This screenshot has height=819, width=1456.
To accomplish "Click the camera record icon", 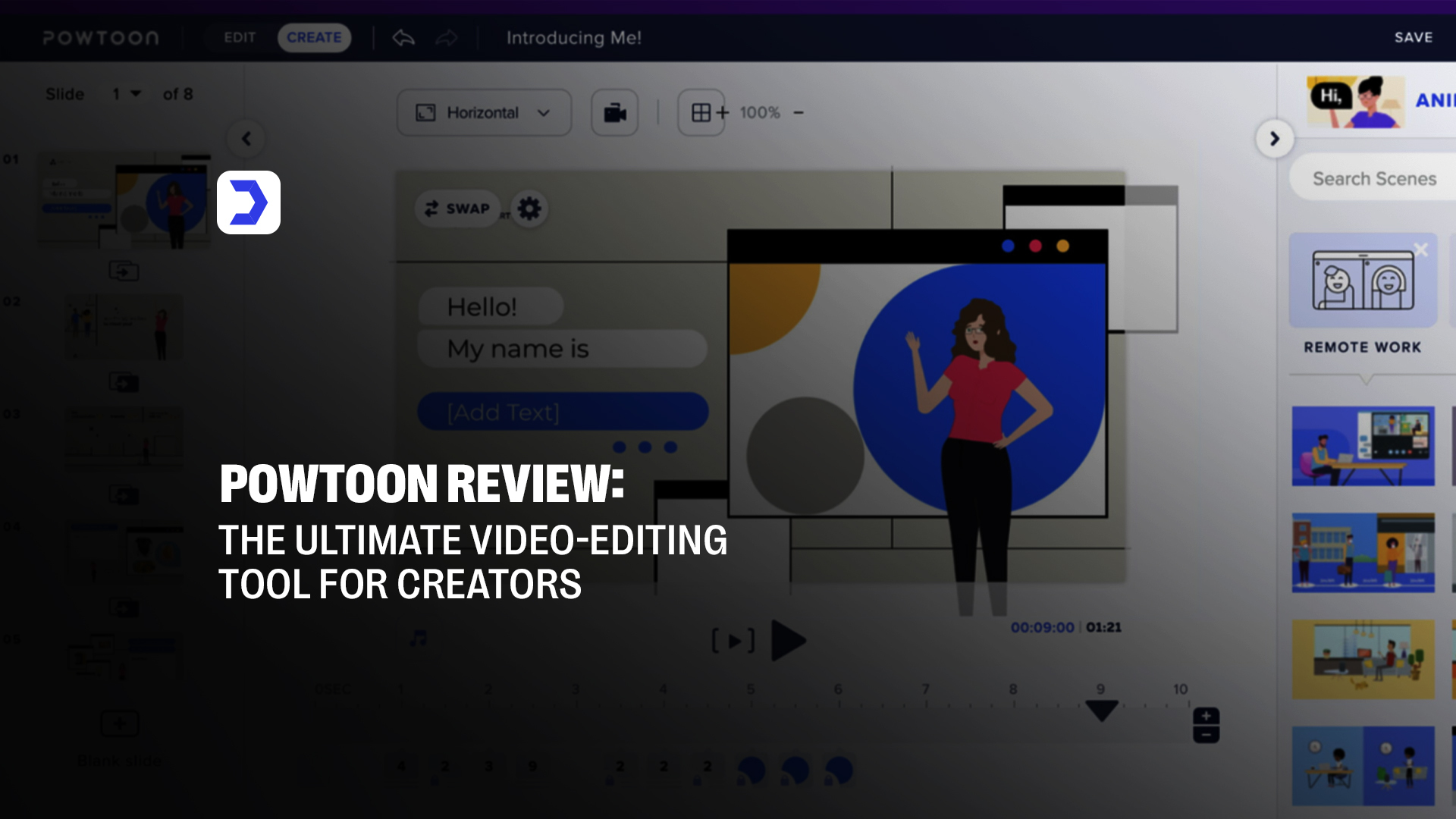I will pos(614,113).
